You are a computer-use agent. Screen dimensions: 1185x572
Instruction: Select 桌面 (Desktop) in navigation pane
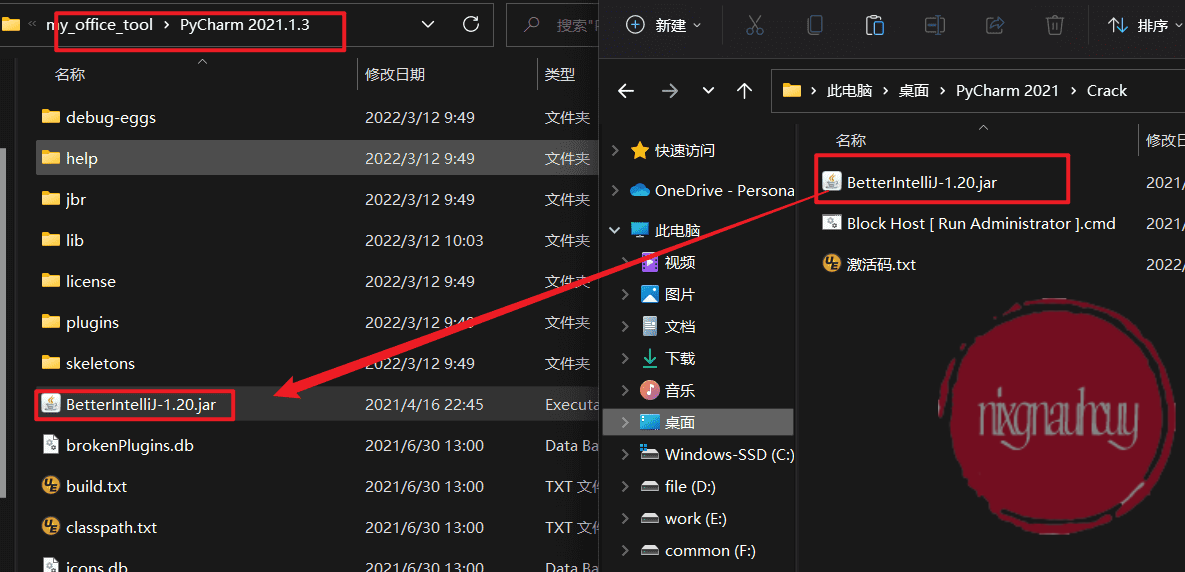coord(698,422)
